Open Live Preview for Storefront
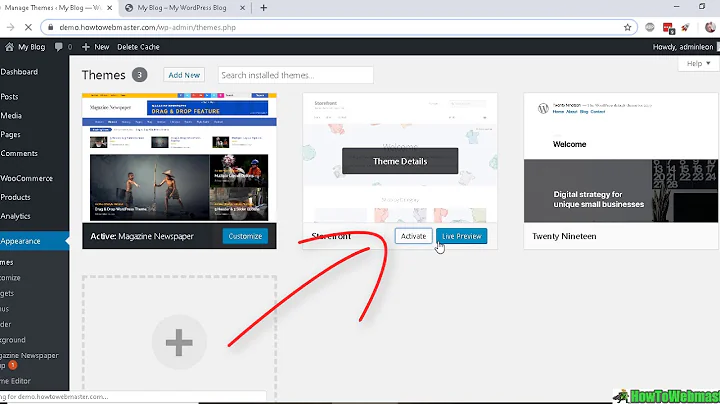This screenshot has width=720, height=404. click(461, 236)
